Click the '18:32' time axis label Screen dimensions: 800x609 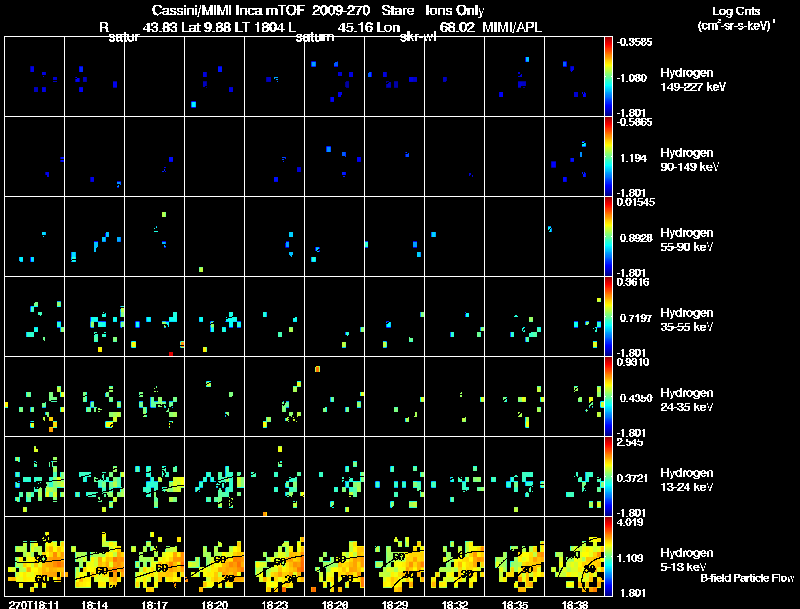(x=455, y=604)
